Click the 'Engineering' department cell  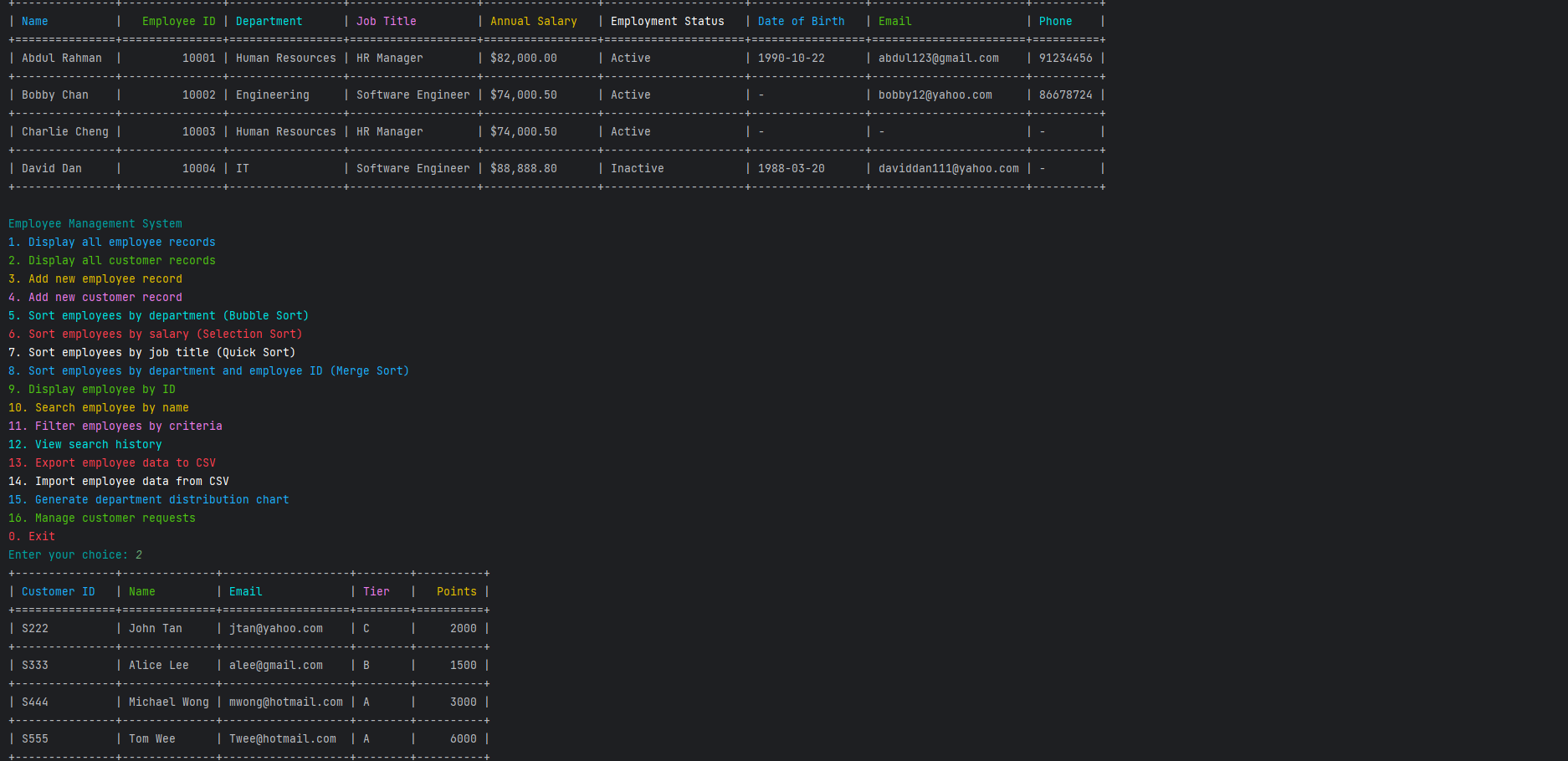(273, 94)
